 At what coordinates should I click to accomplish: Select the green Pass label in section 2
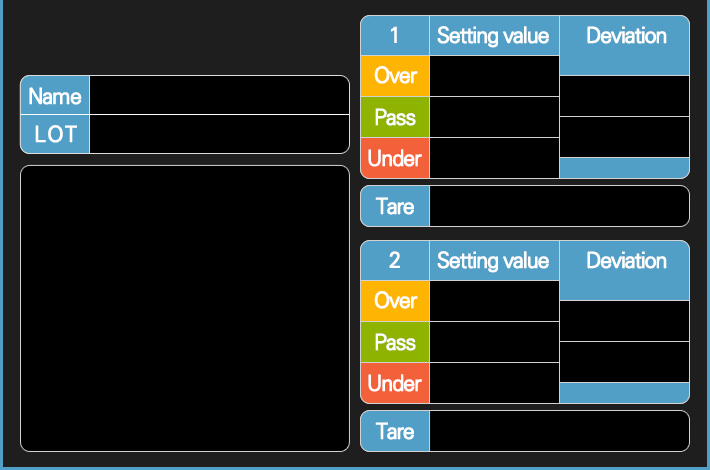tap(395, 342)
